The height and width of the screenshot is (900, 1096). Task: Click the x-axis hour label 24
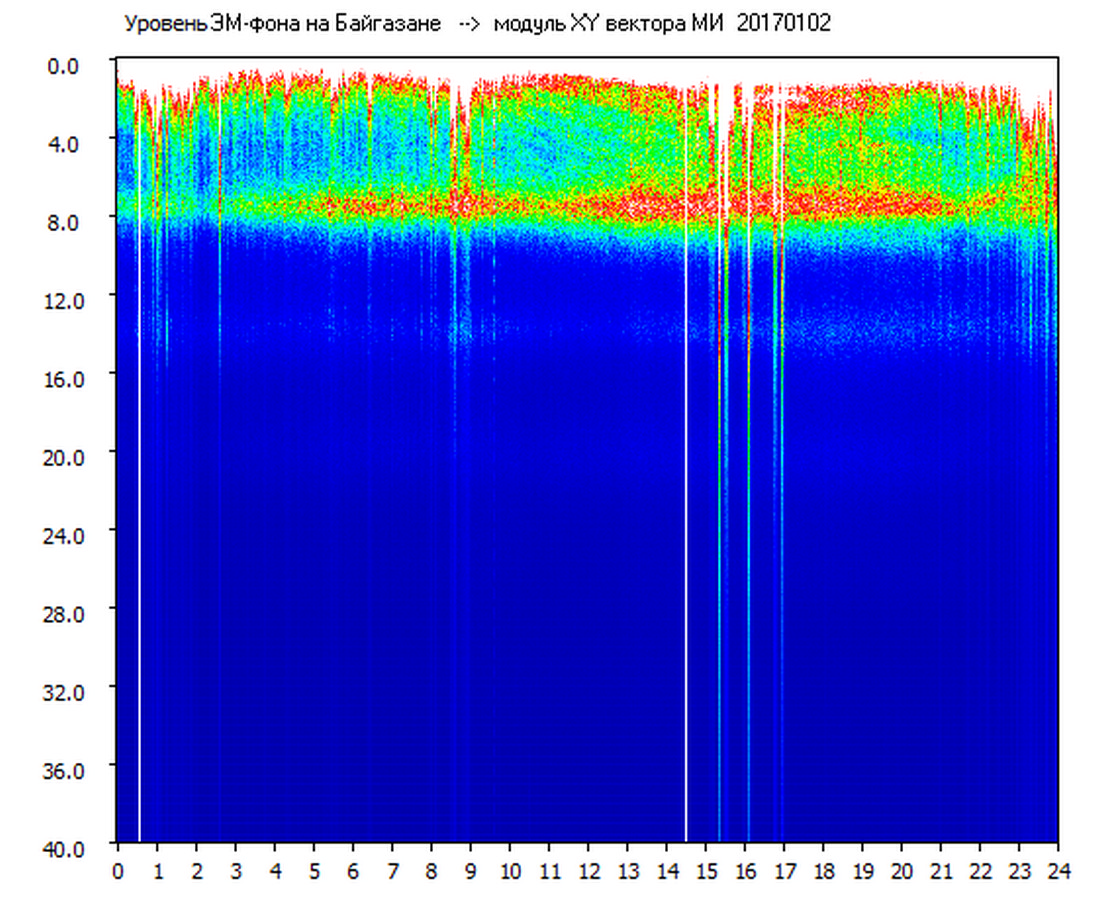1058,871
